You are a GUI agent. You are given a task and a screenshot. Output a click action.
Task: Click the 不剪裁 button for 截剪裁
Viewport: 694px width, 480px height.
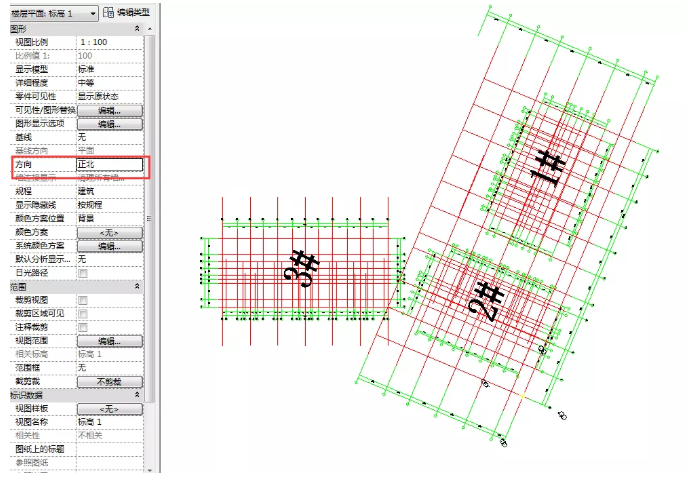pos(110,381)
